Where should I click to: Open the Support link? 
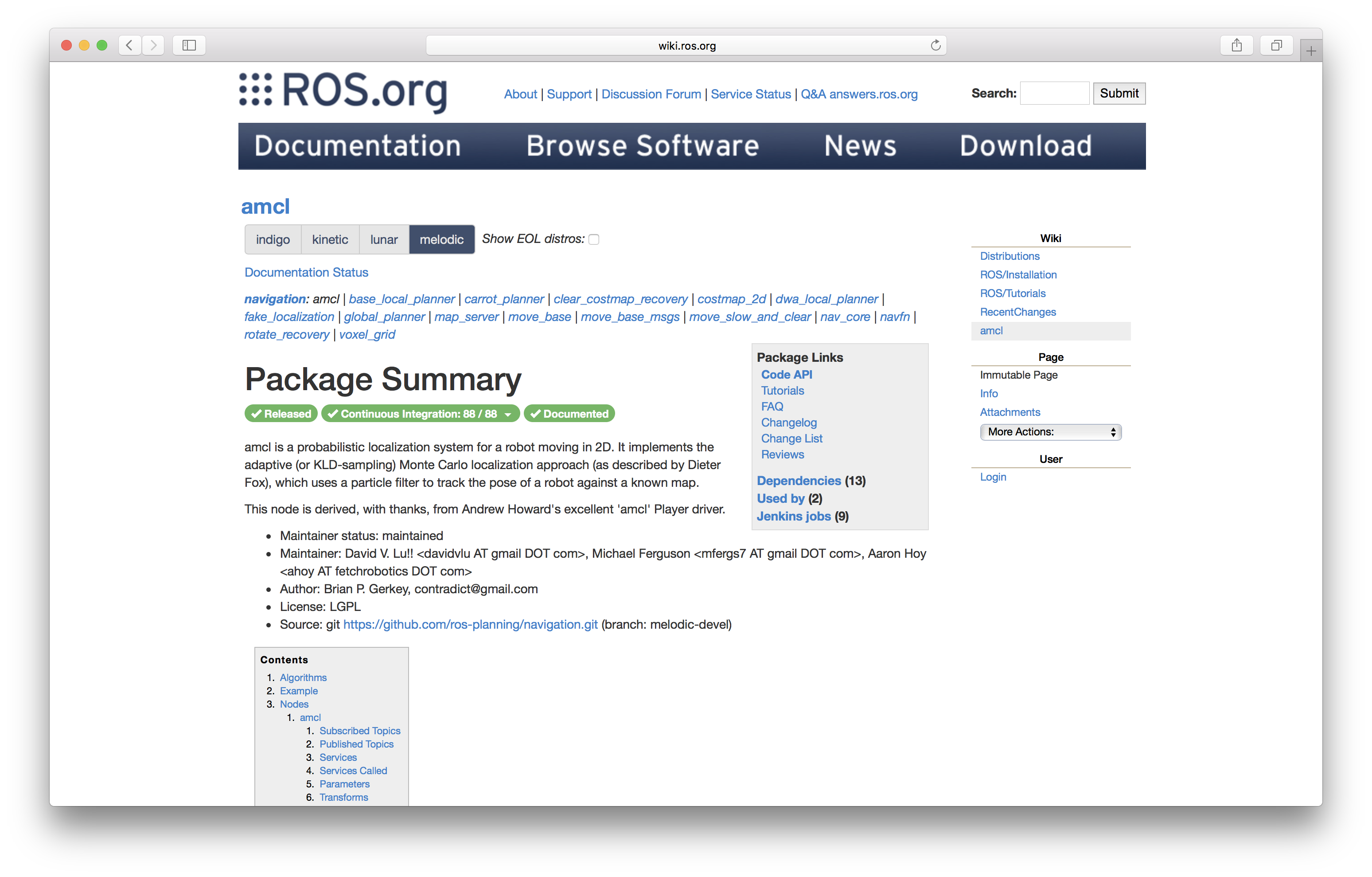[569, 94]
